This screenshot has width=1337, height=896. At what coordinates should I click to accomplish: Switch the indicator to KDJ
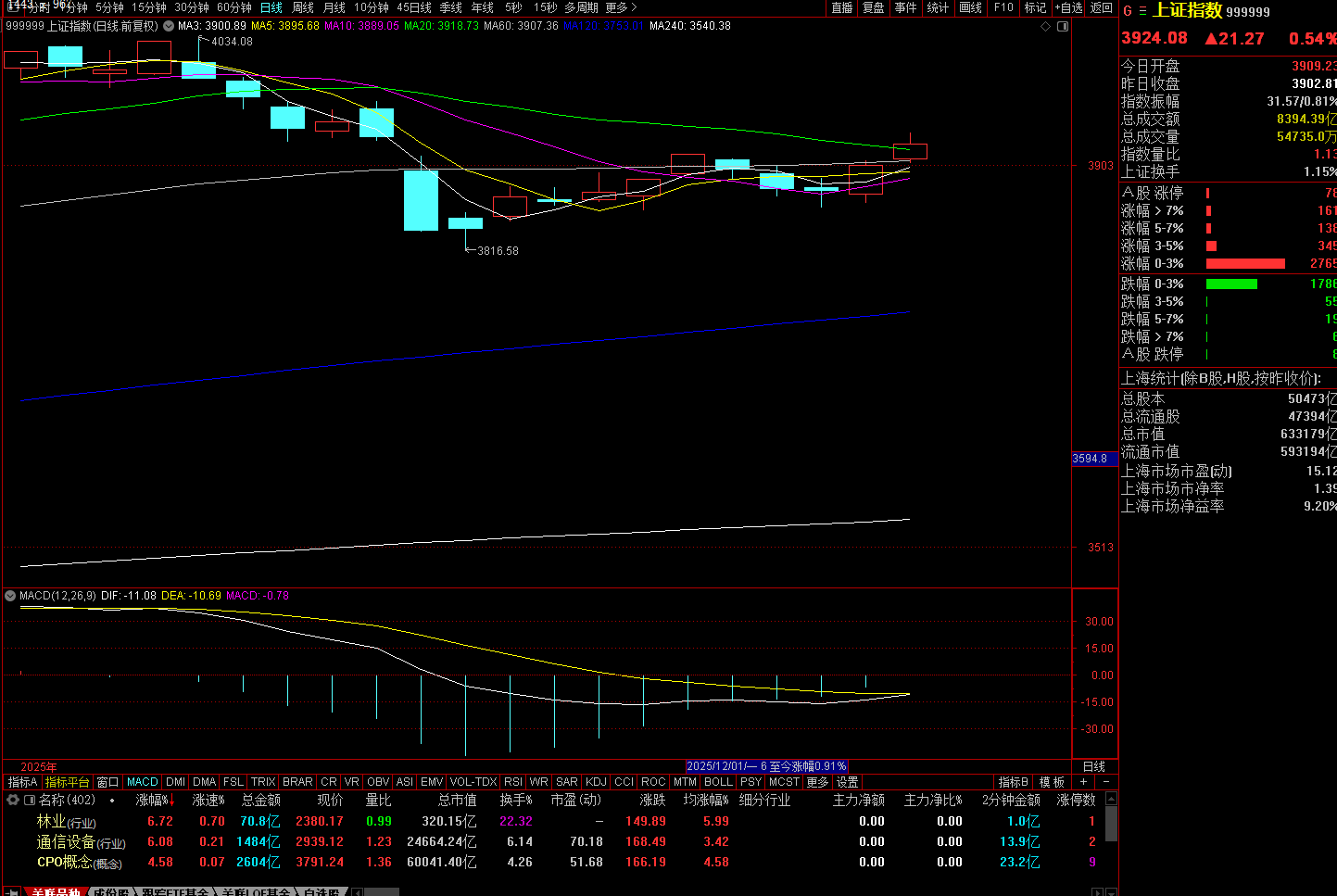[x=596, y=782]
